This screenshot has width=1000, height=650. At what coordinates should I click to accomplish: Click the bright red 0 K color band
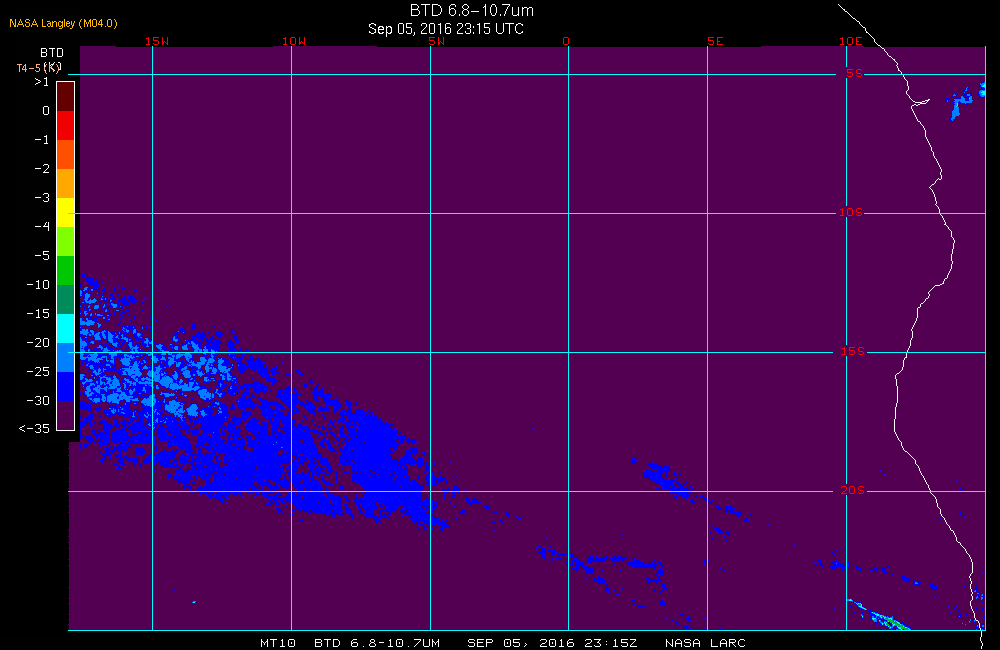[66, 126]
